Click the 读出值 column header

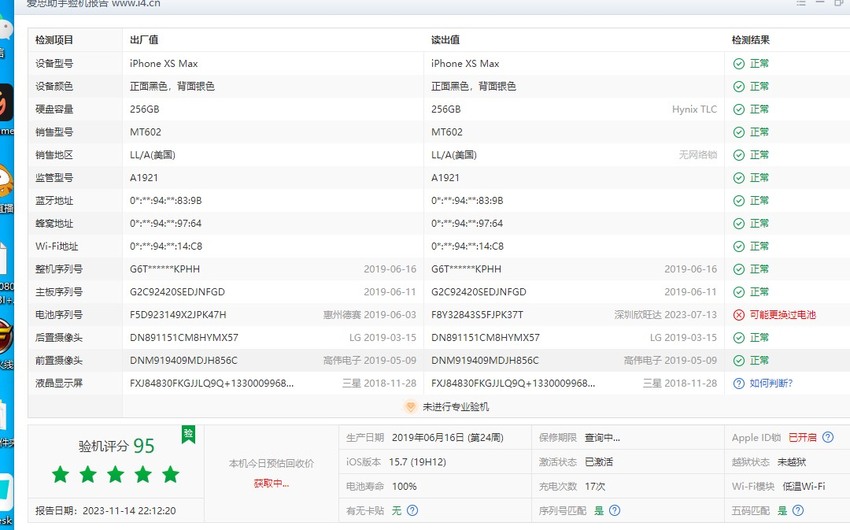coord(446,40)
